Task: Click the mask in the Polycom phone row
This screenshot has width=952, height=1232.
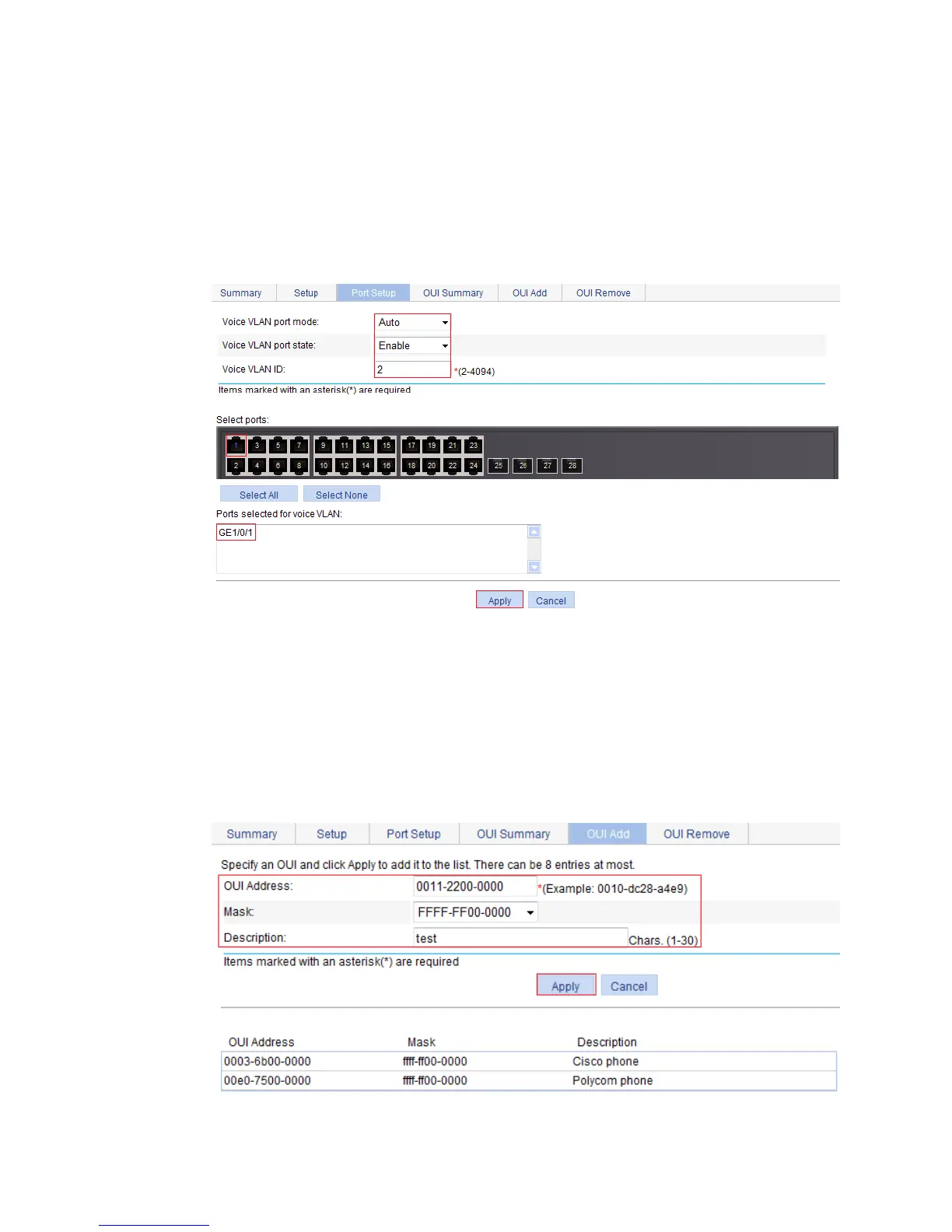Action: (x=435, y=1081)
